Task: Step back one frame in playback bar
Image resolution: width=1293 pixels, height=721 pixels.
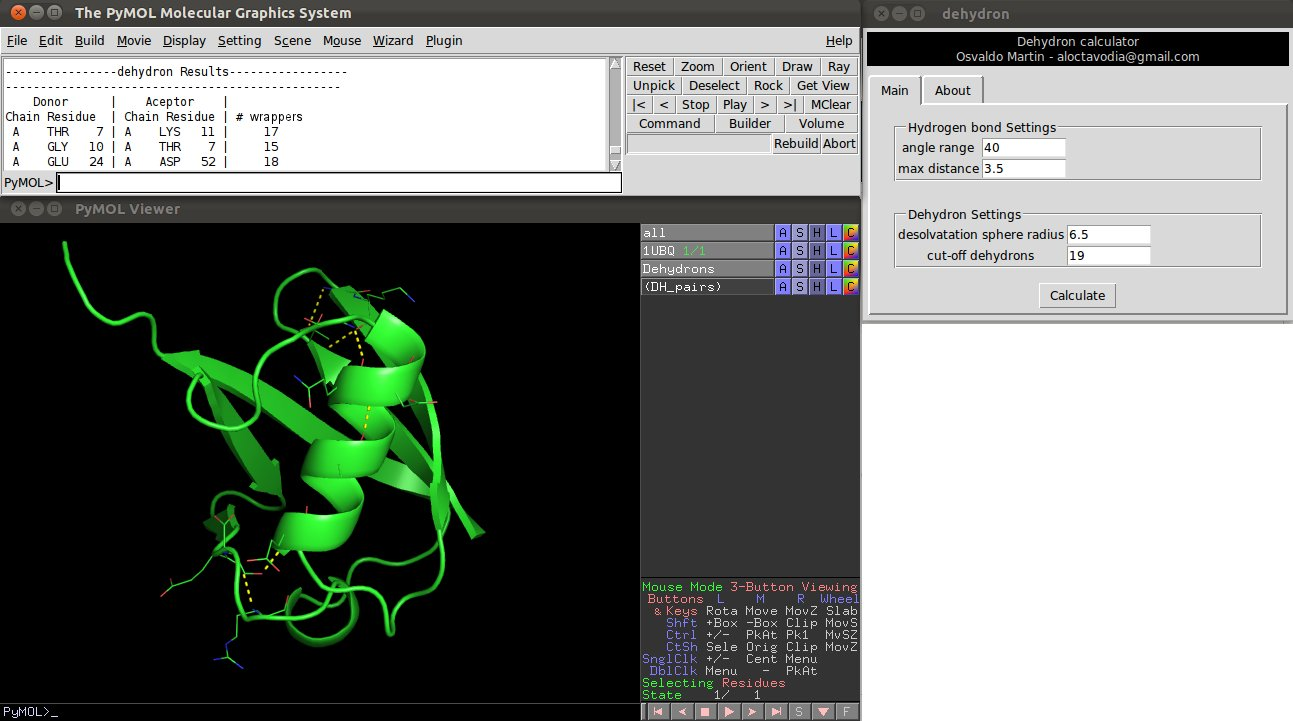Action: click(681, 712)
